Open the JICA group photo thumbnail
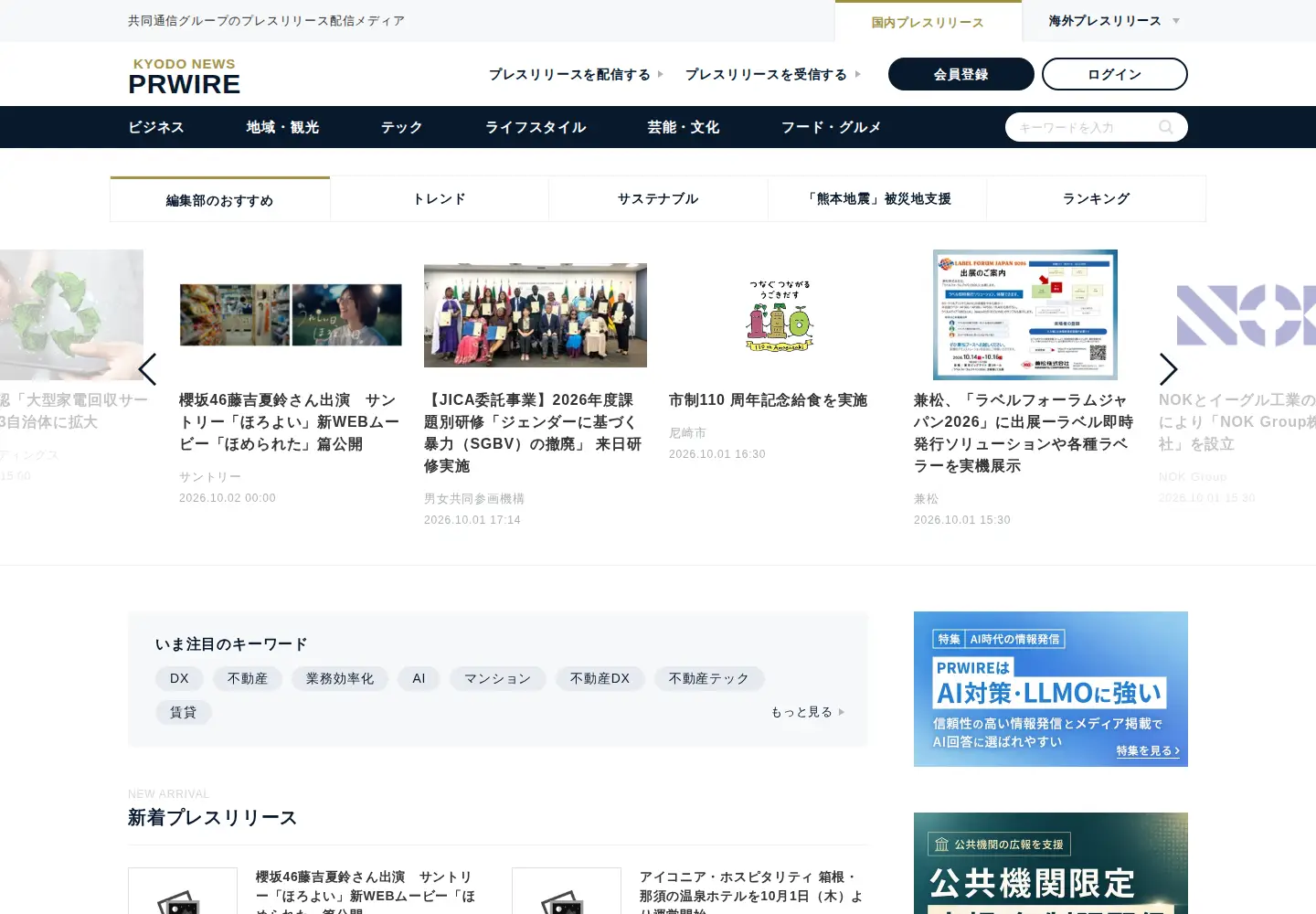Viewport: 1316px width, 914px height. [x=536, y=315]
